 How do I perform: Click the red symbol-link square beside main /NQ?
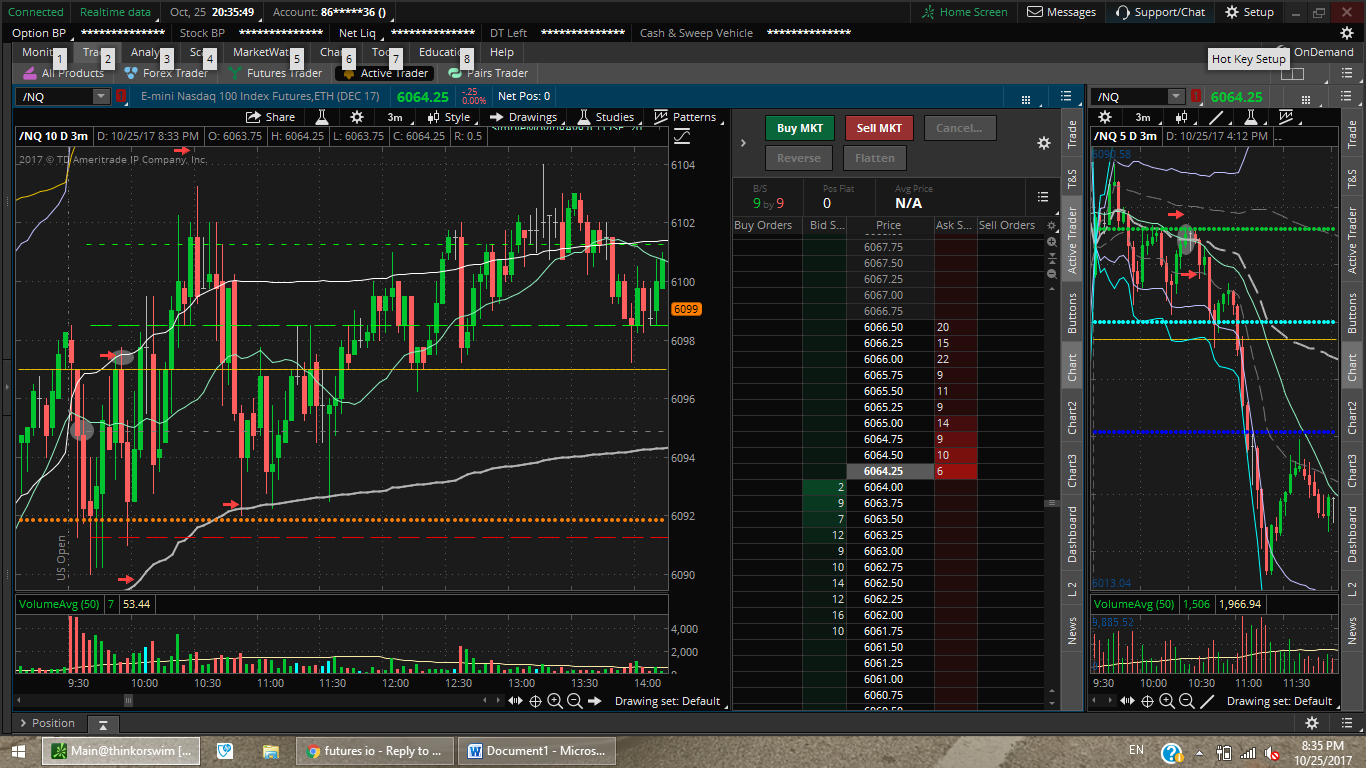pos(121,96)
